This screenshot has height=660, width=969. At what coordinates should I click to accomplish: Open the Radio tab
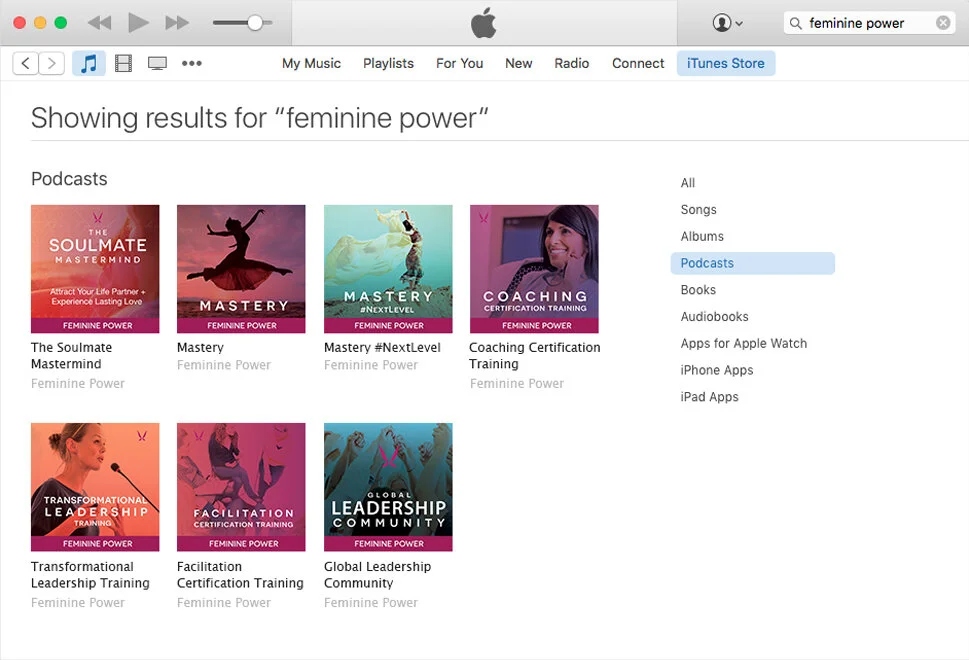572,63
